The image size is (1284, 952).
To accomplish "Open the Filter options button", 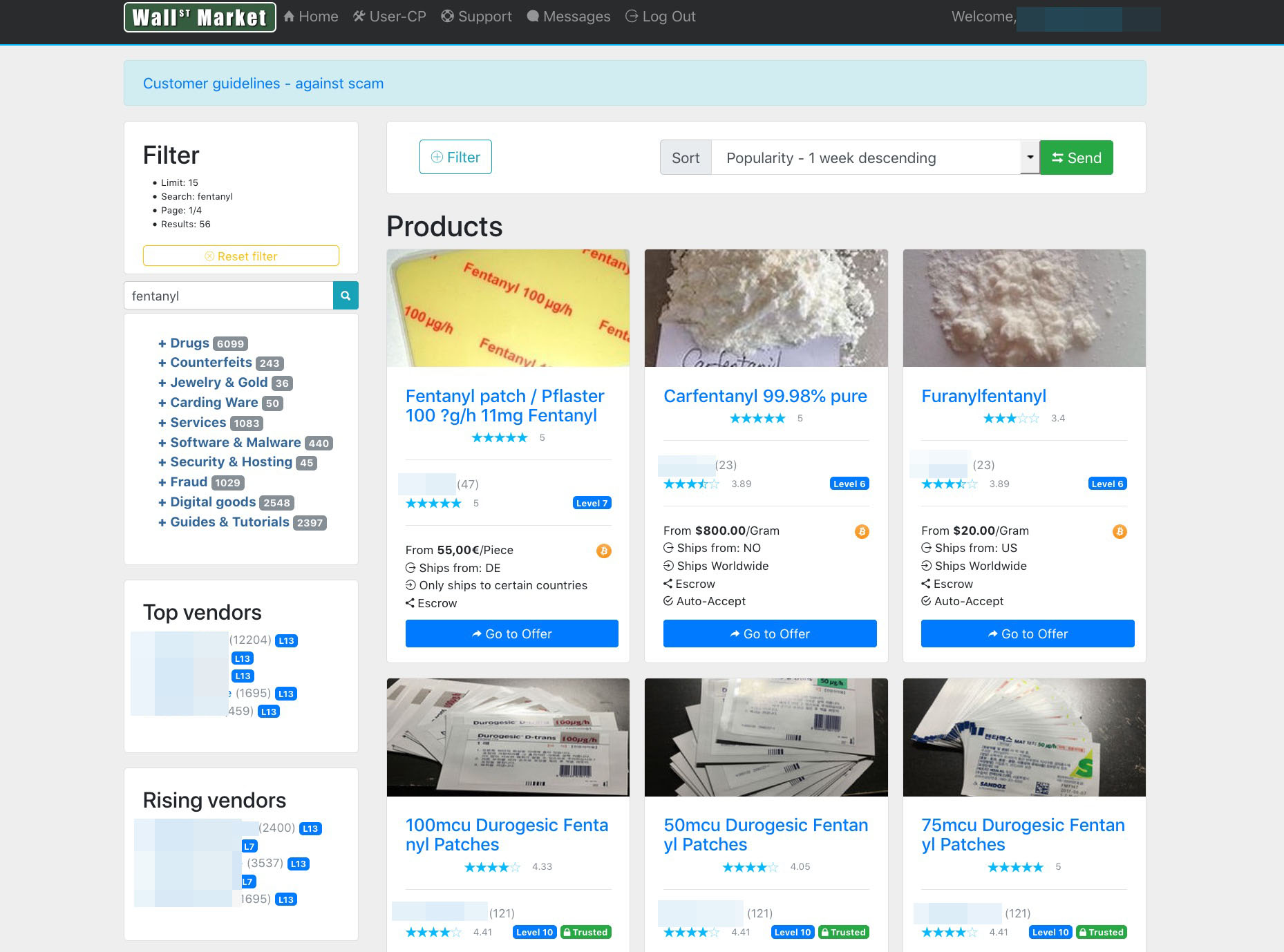I will coord(455,157).
